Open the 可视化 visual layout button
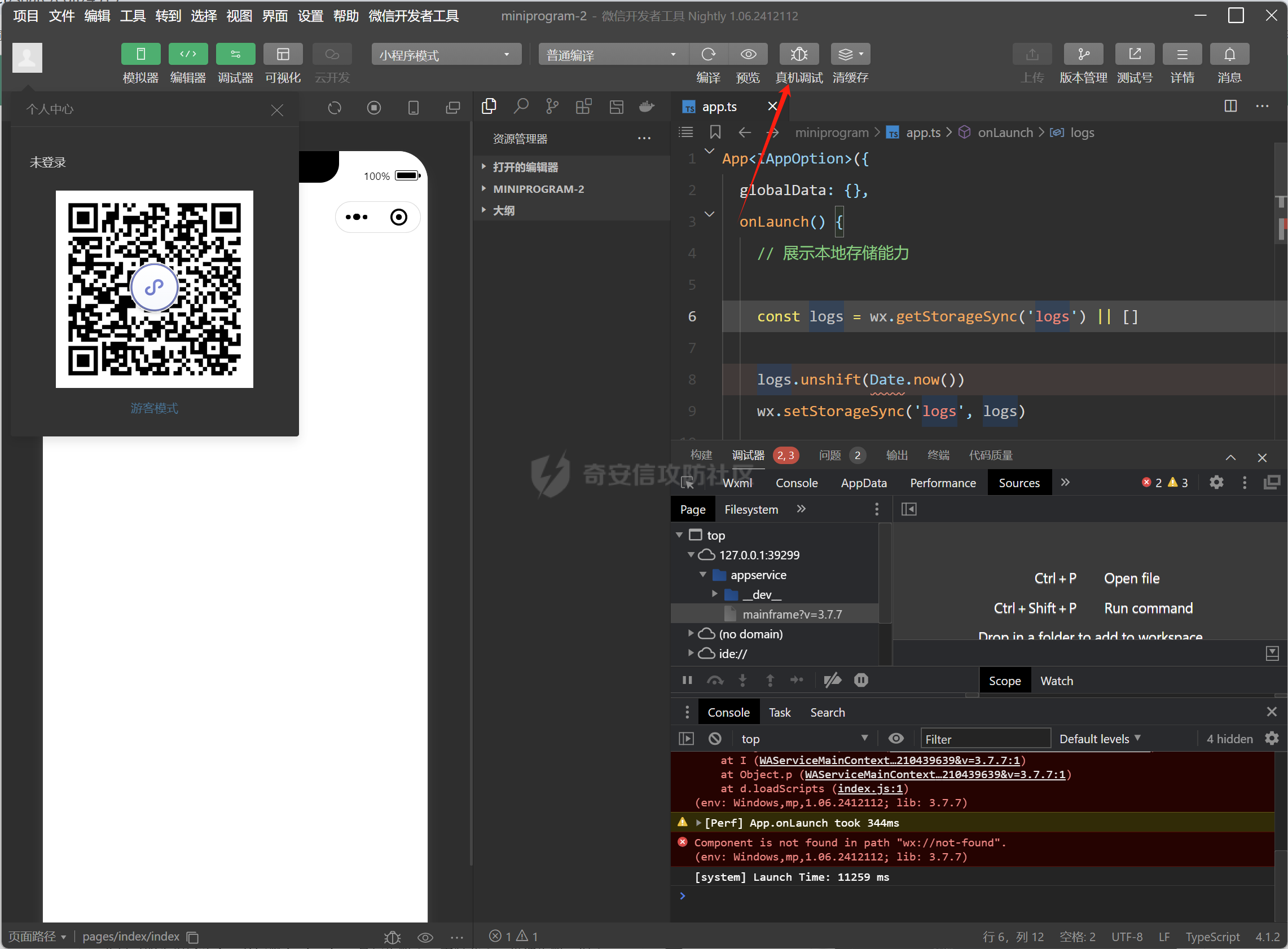Image resolution: width=1288 pixels, height=949 pixels. coord(283,54)
